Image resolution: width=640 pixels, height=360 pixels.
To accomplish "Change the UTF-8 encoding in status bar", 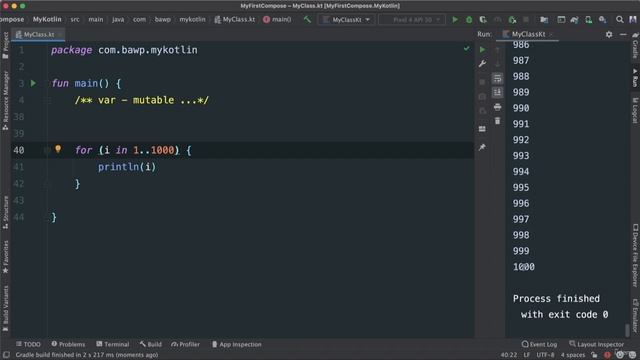I will click(x=545, y=355).
